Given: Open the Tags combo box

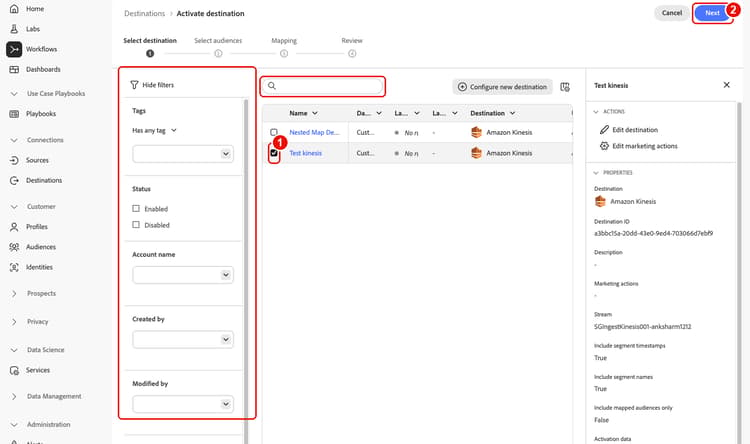Looking at the screenshot, I should tap(183, 154).
